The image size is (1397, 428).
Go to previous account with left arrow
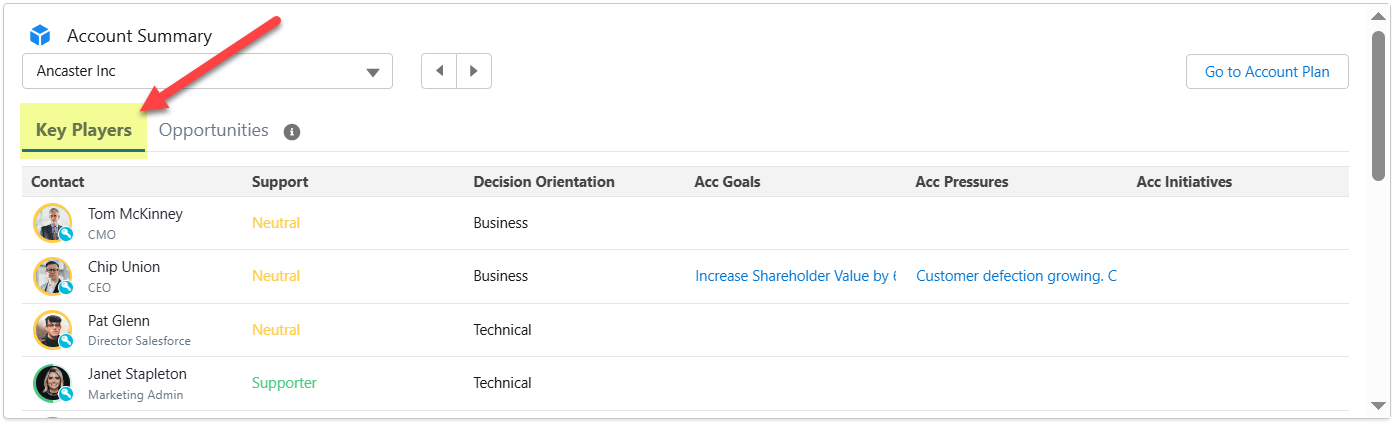click(x=439, y=71)
